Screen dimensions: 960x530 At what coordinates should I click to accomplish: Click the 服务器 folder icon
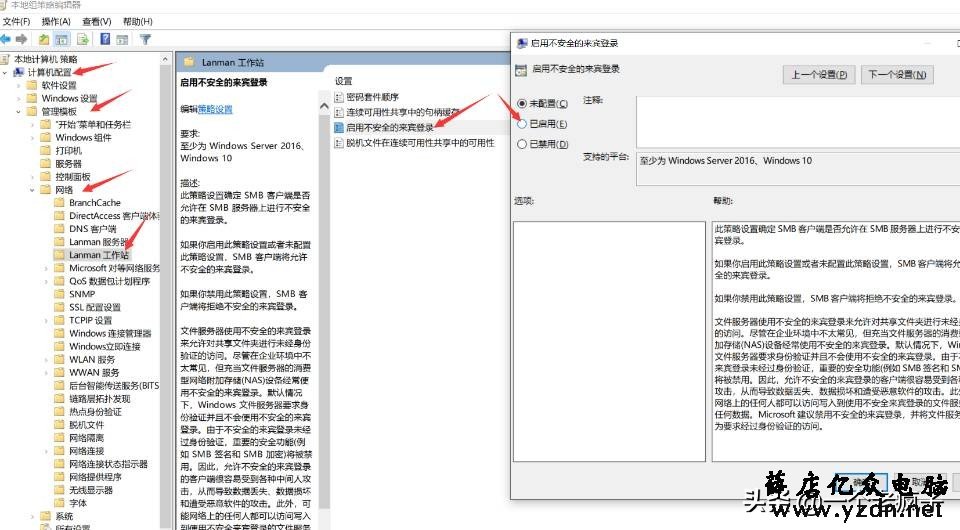46,163
